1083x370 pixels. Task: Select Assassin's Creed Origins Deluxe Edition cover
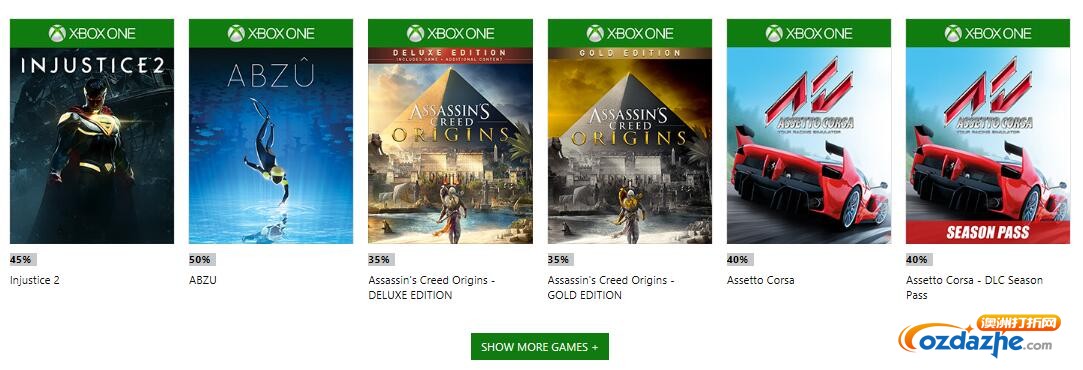tap(450, 145)
